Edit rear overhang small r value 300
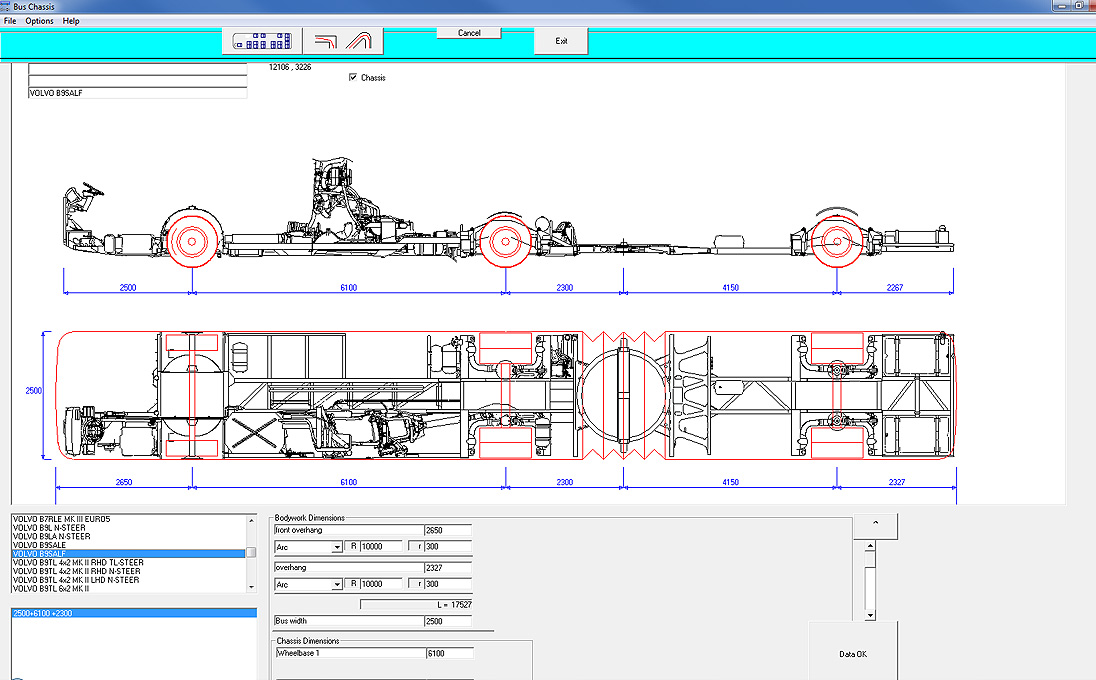 click(448, 584)
